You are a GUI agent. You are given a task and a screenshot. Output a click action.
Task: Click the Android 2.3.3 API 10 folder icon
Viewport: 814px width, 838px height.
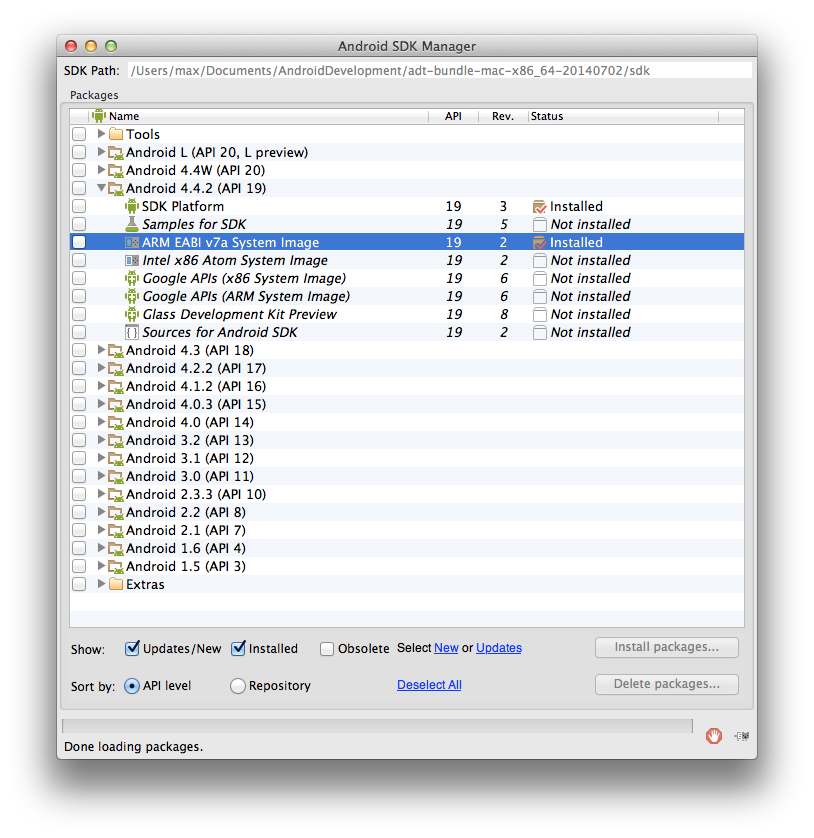[x=116, y=494]
